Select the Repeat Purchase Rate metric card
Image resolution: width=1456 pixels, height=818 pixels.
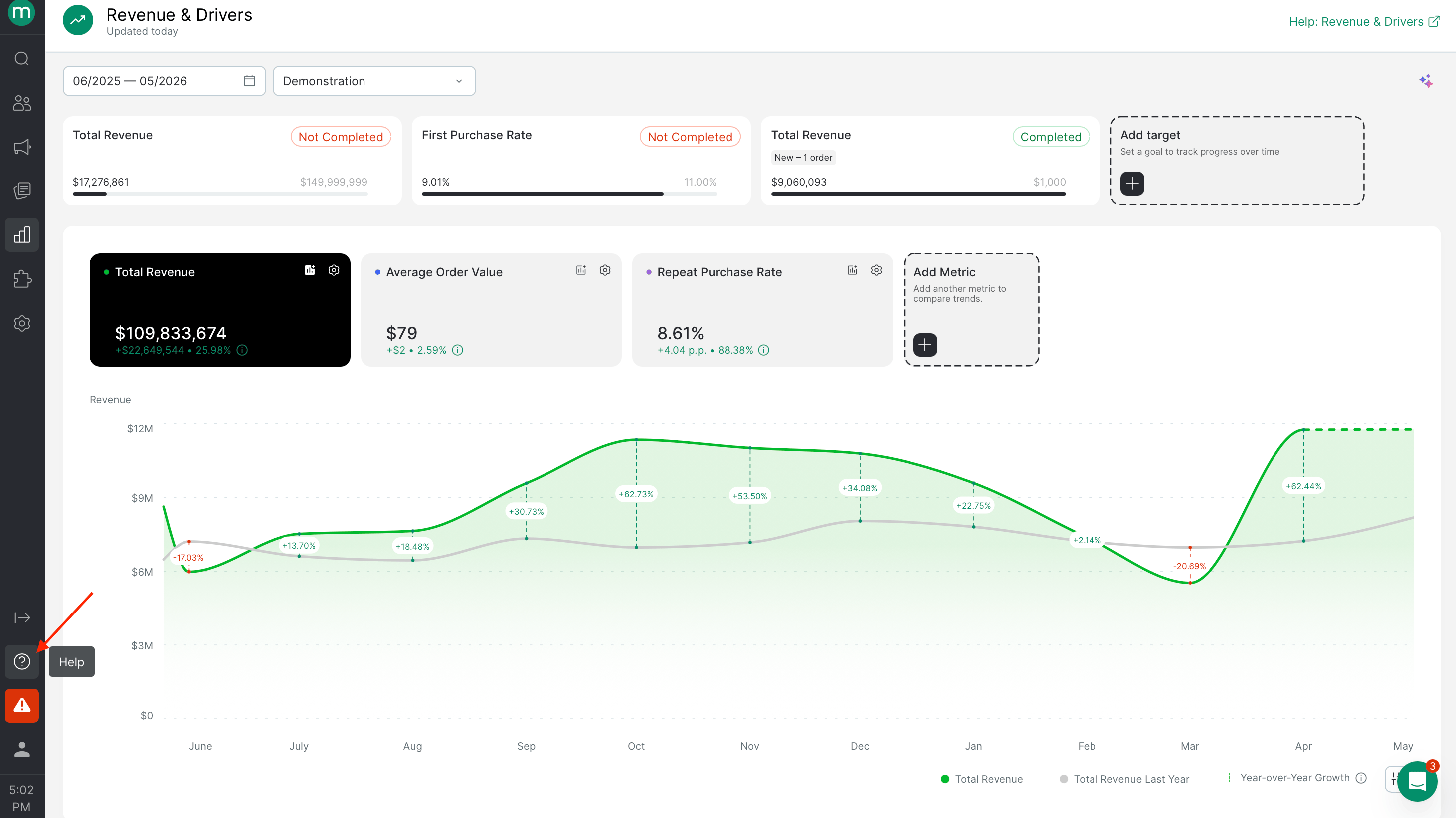pos(762,310)
